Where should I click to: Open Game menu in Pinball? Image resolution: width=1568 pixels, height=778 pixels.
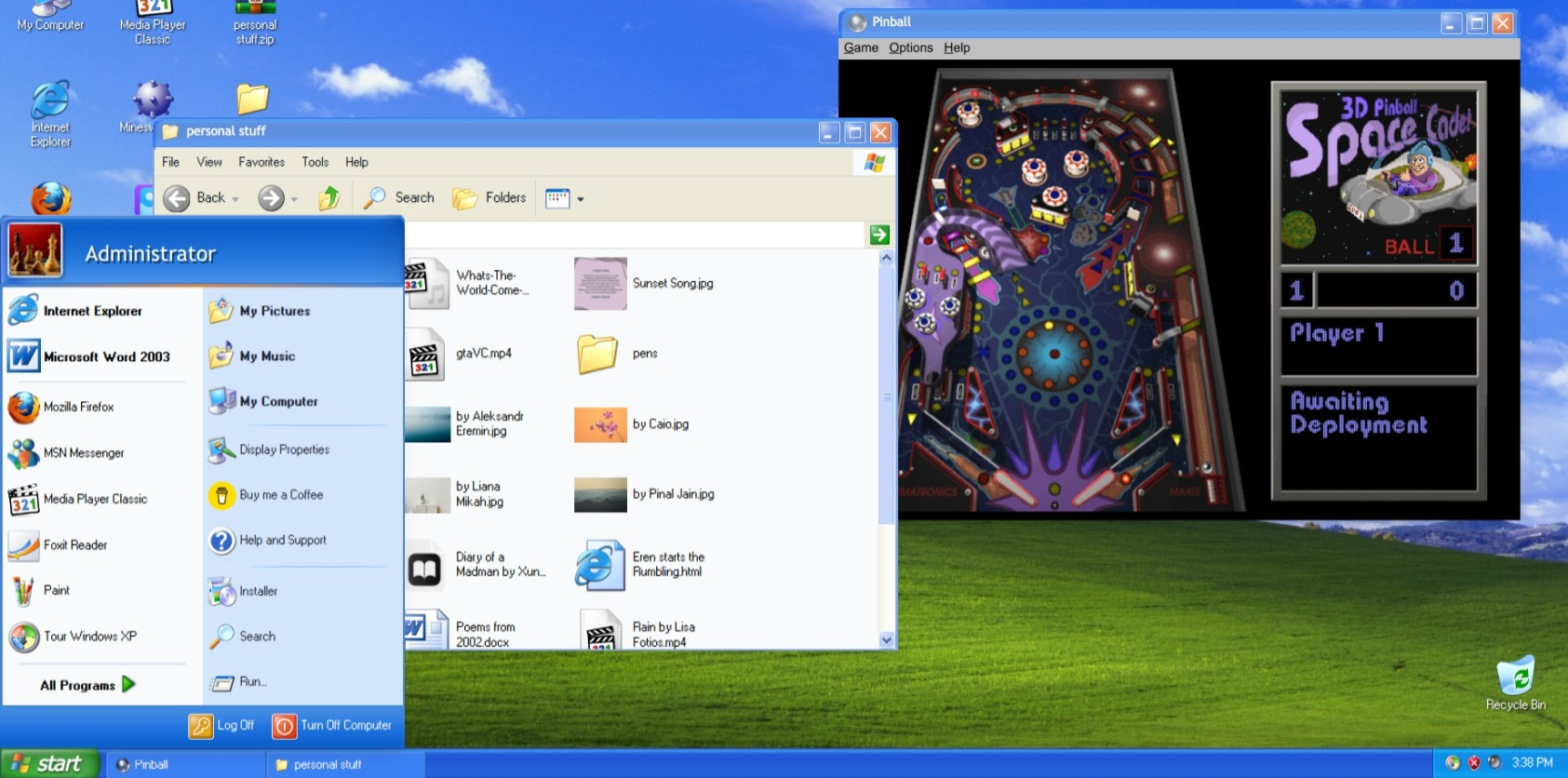pos(861,47)
